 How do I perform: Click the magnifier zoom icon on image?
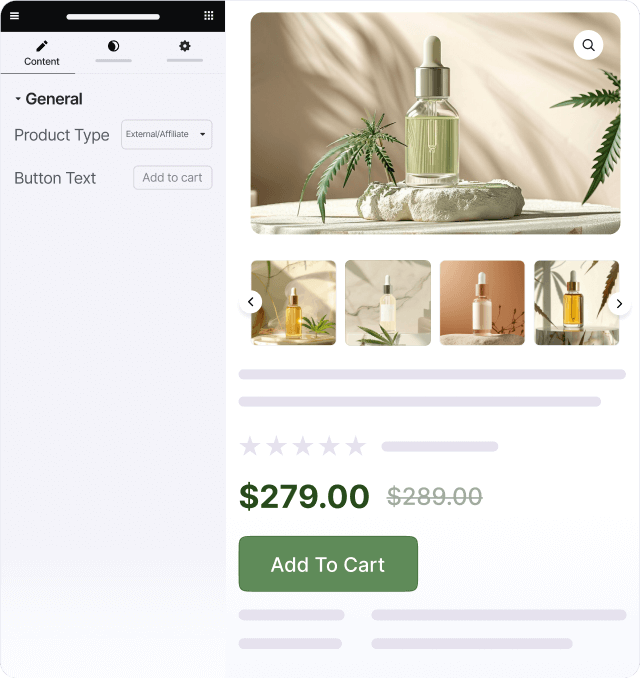point(588,45)
